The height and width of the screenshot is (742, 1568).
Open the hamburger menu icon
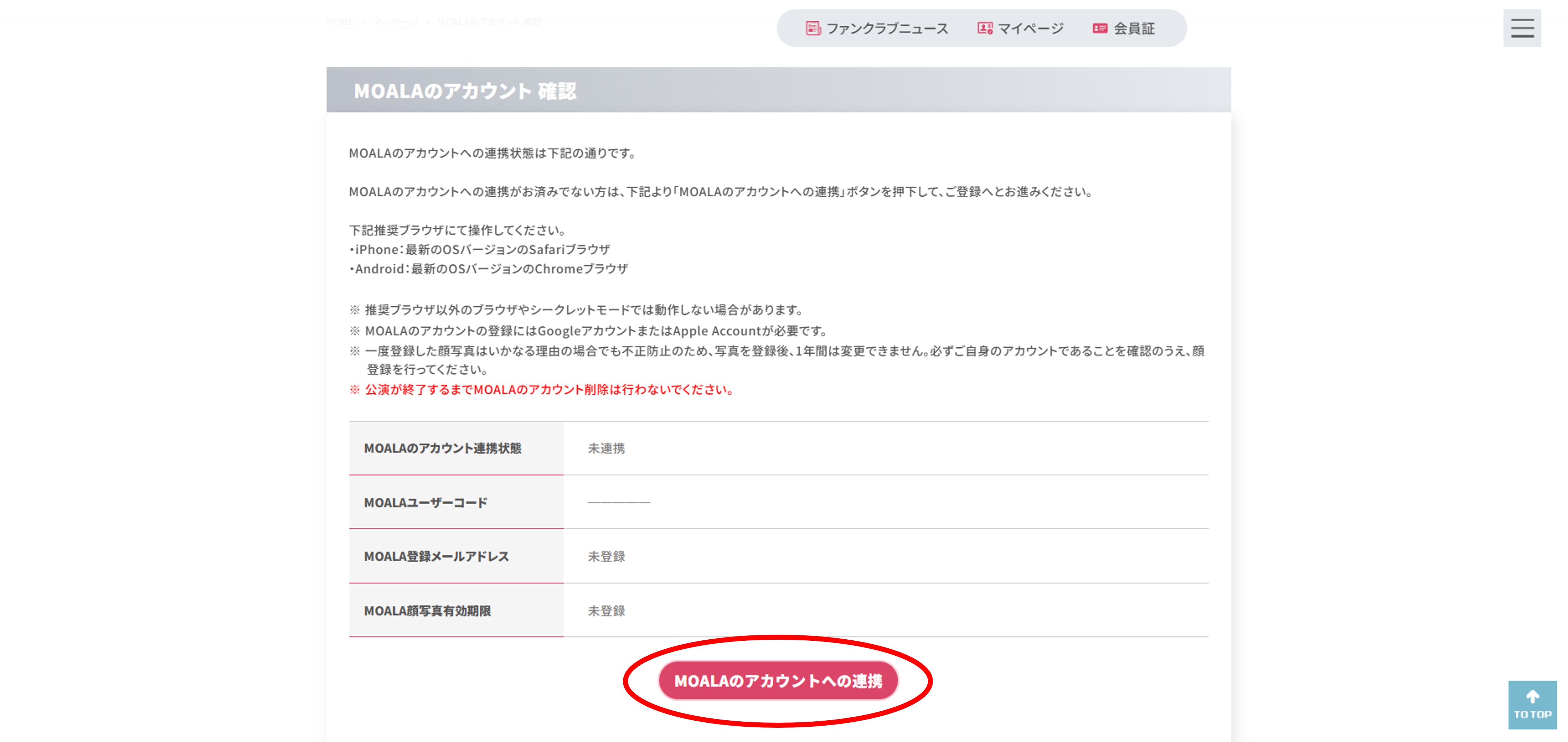pos(1522,28)
